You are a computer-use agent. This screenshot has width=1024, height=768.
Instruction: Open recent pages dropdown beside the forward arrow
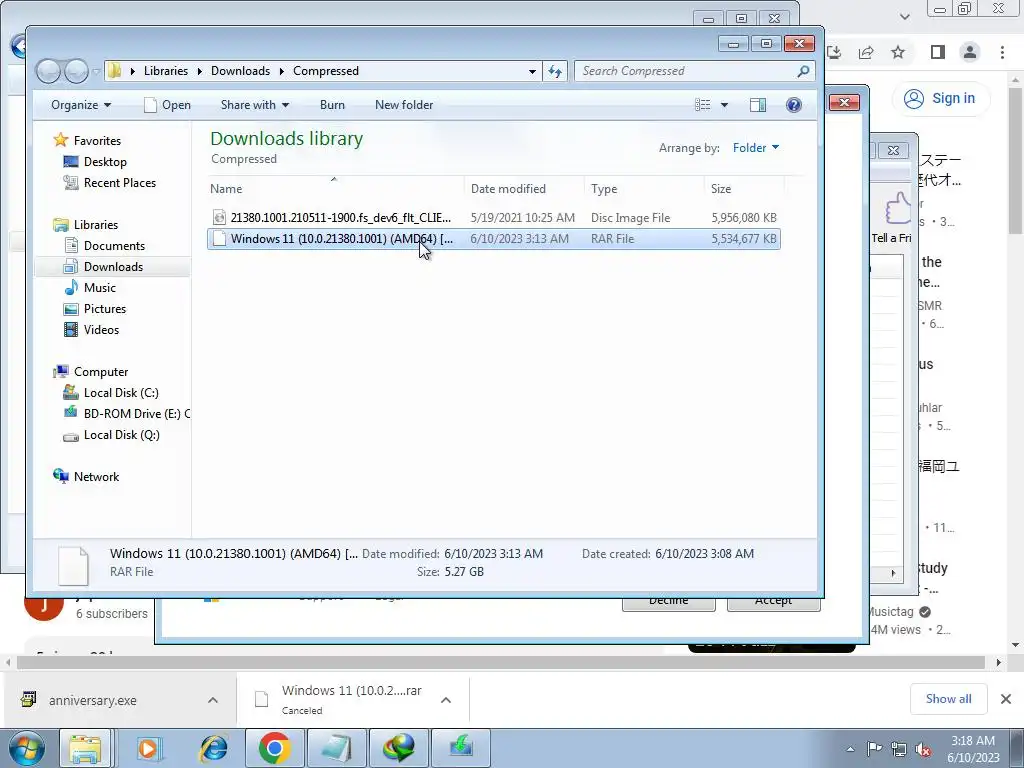(x=97, y=71)
